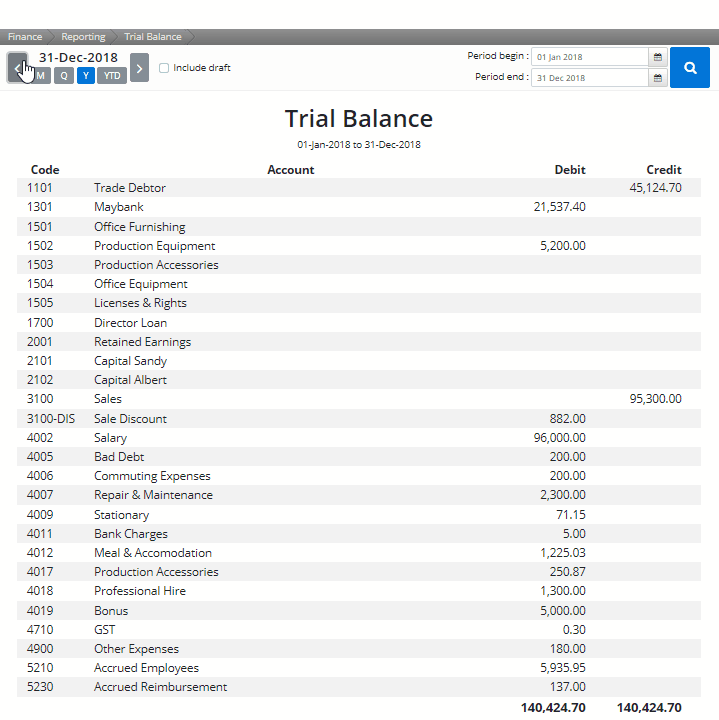Click the Repair & Maintenance account
The width and height of the screenshot is (719, 720).
(153, 495)
